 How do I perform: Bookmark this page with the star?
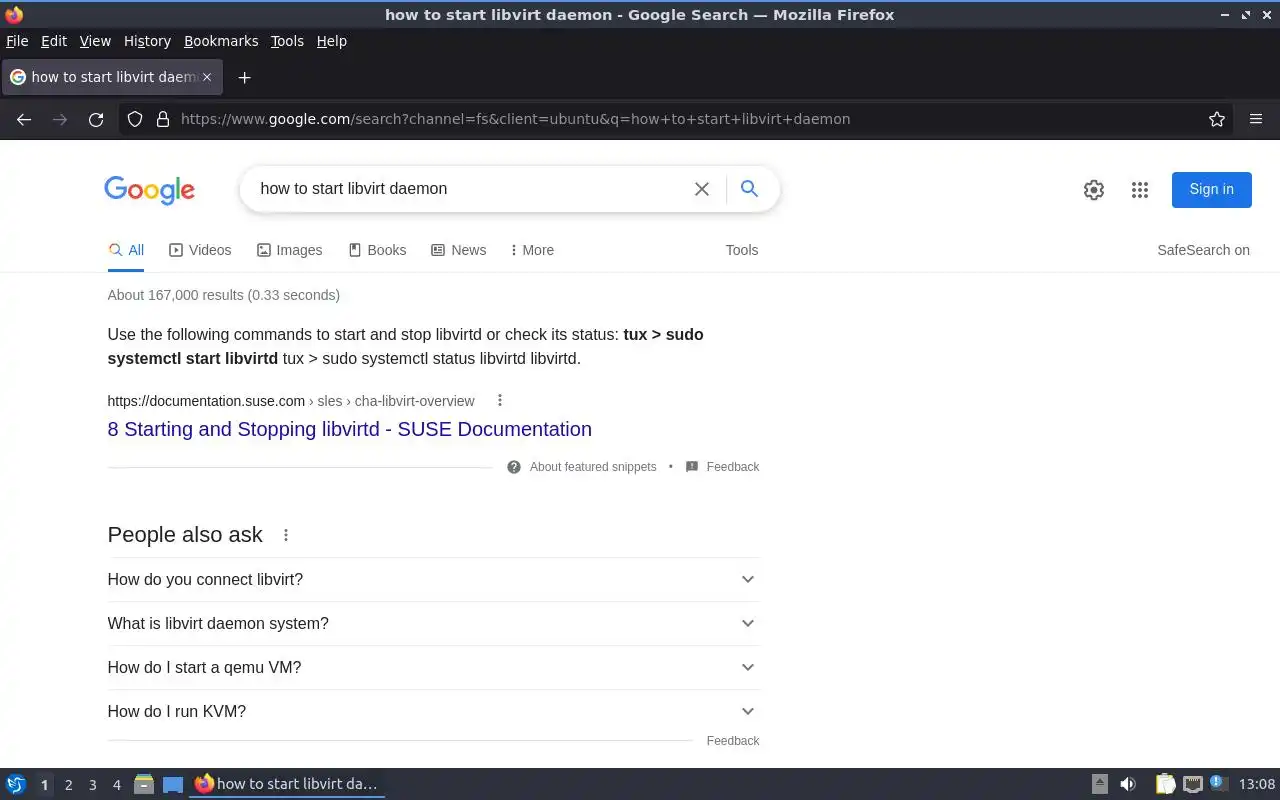(1217, 119)
